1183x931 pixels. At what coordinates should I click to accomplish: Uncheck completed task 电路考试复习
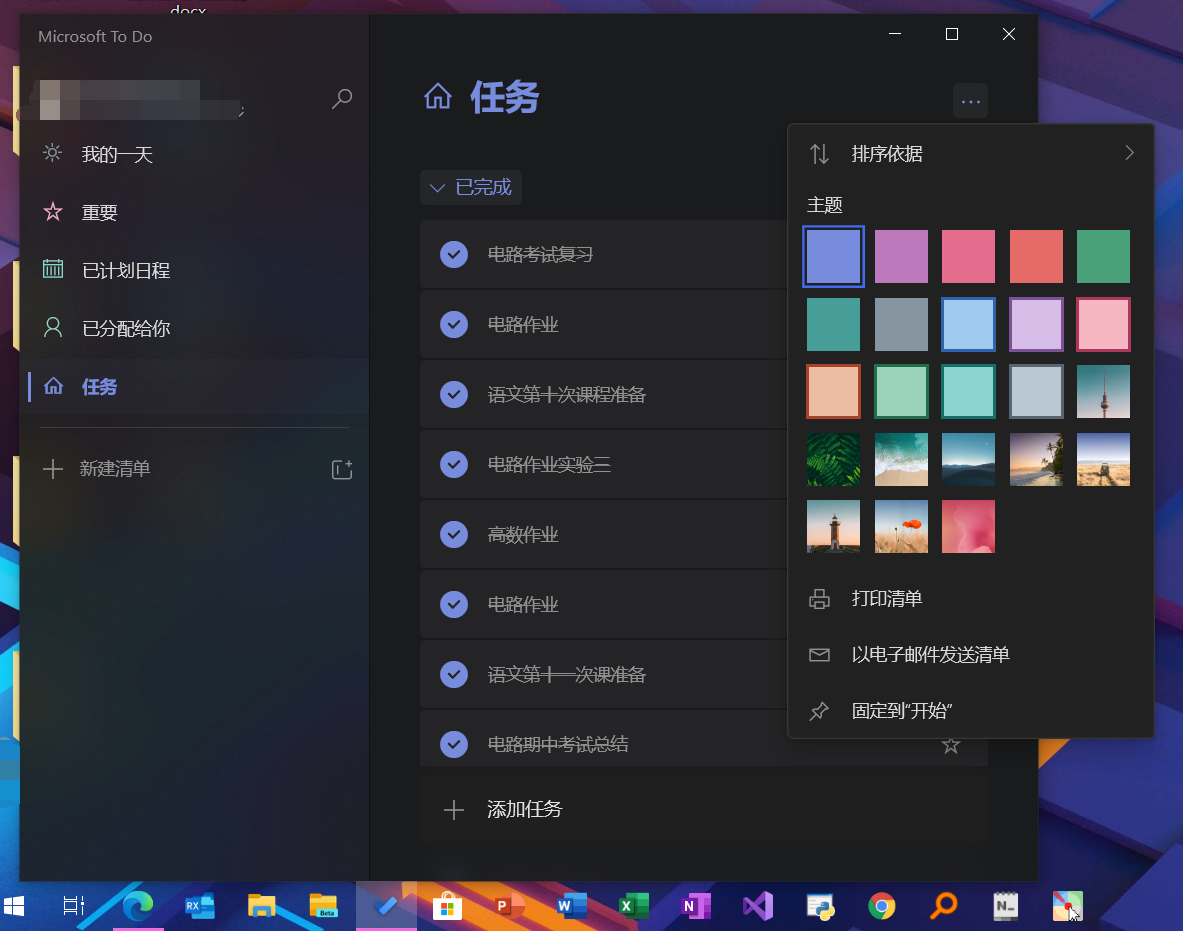click(x=453, y=255)
